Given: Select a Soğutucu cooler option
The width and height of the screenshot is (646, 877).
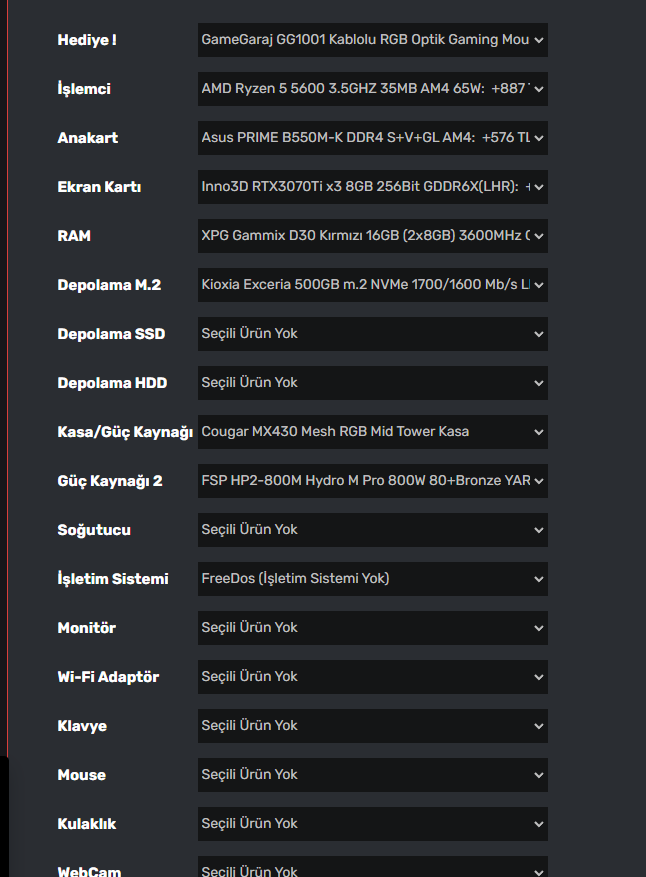Looking at the screenshot, I should (x=372, y=530).
